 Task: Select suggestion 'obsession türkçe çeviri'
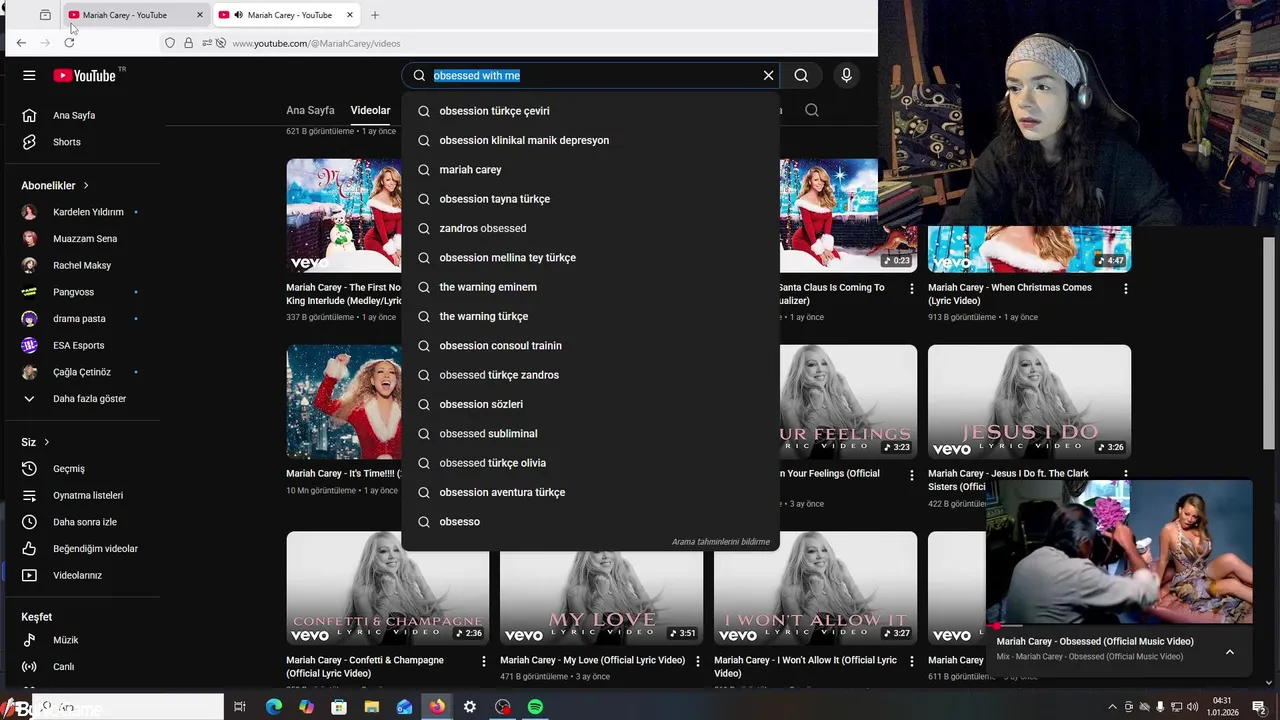pyautogui.click(x=590, y=111)
